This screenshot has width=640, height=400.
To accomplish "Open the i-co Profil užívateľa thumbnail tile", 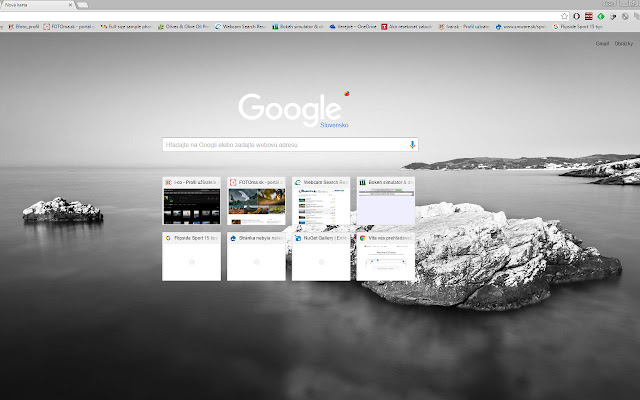I will tap(191, 201).
